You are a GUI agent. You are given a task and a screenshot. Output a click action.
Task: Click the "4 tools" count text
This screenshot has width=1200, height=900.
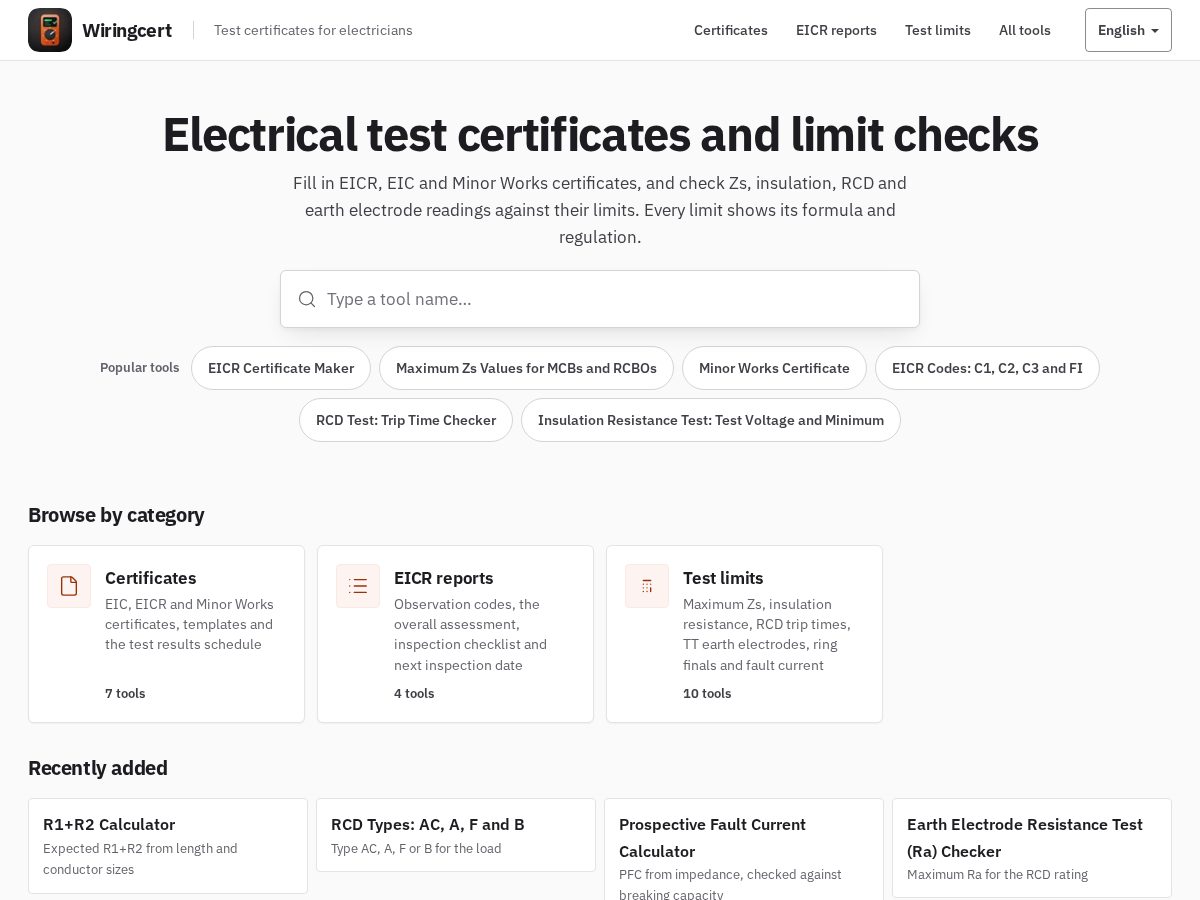[x=414, y=693]
